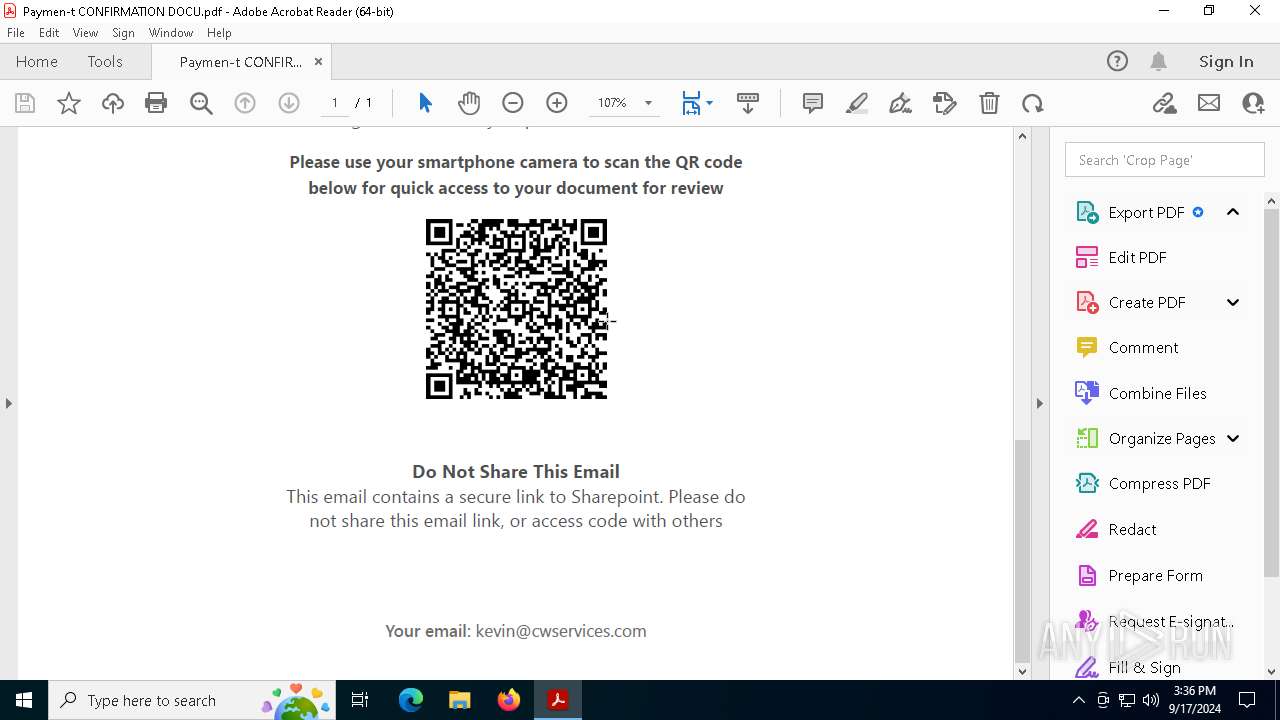The image size is (1280, 720).
Task: Open the find text magnifier
Action: [201, 103]
